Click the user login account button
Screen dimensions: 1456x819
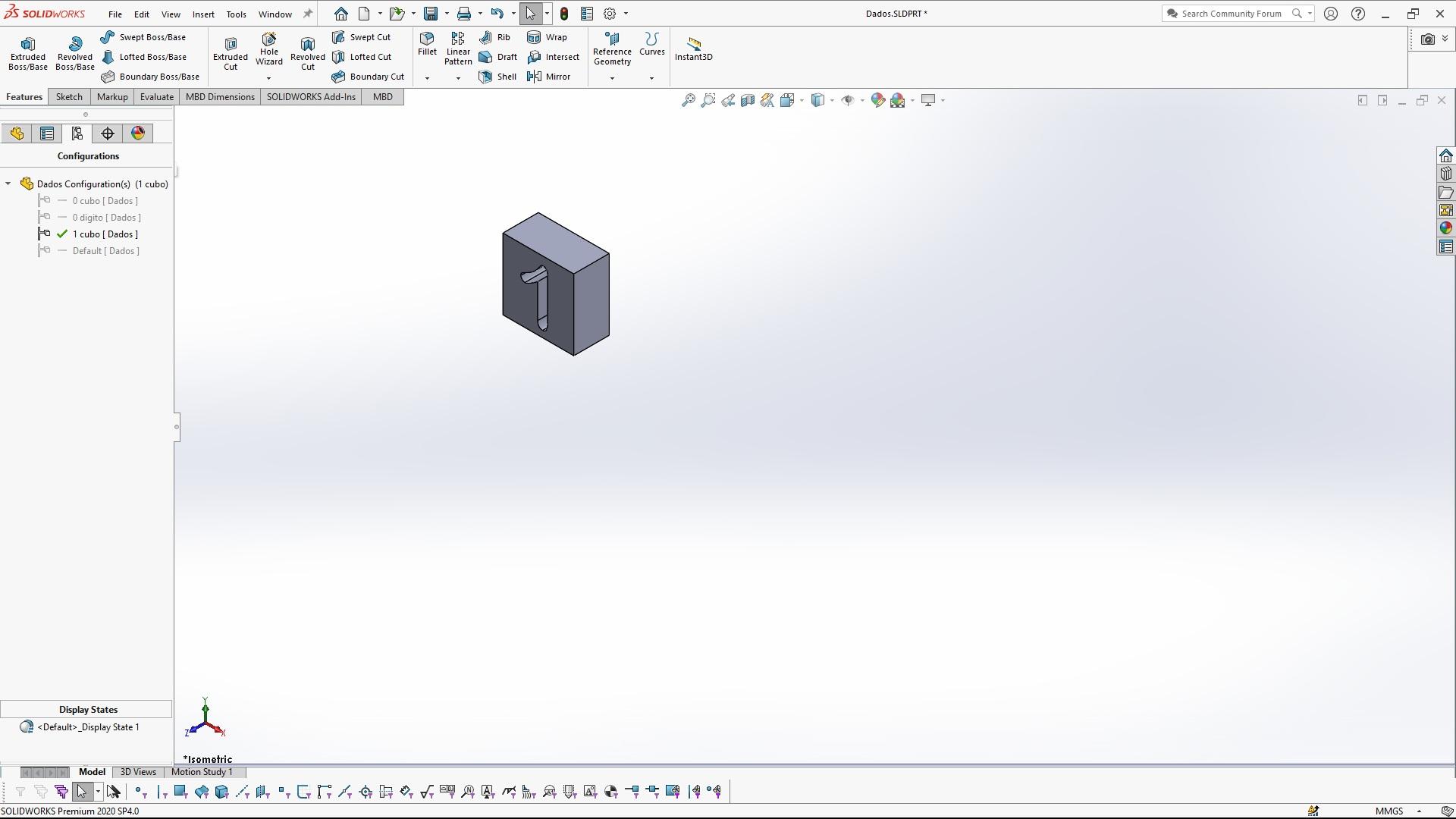[1331, 14]
